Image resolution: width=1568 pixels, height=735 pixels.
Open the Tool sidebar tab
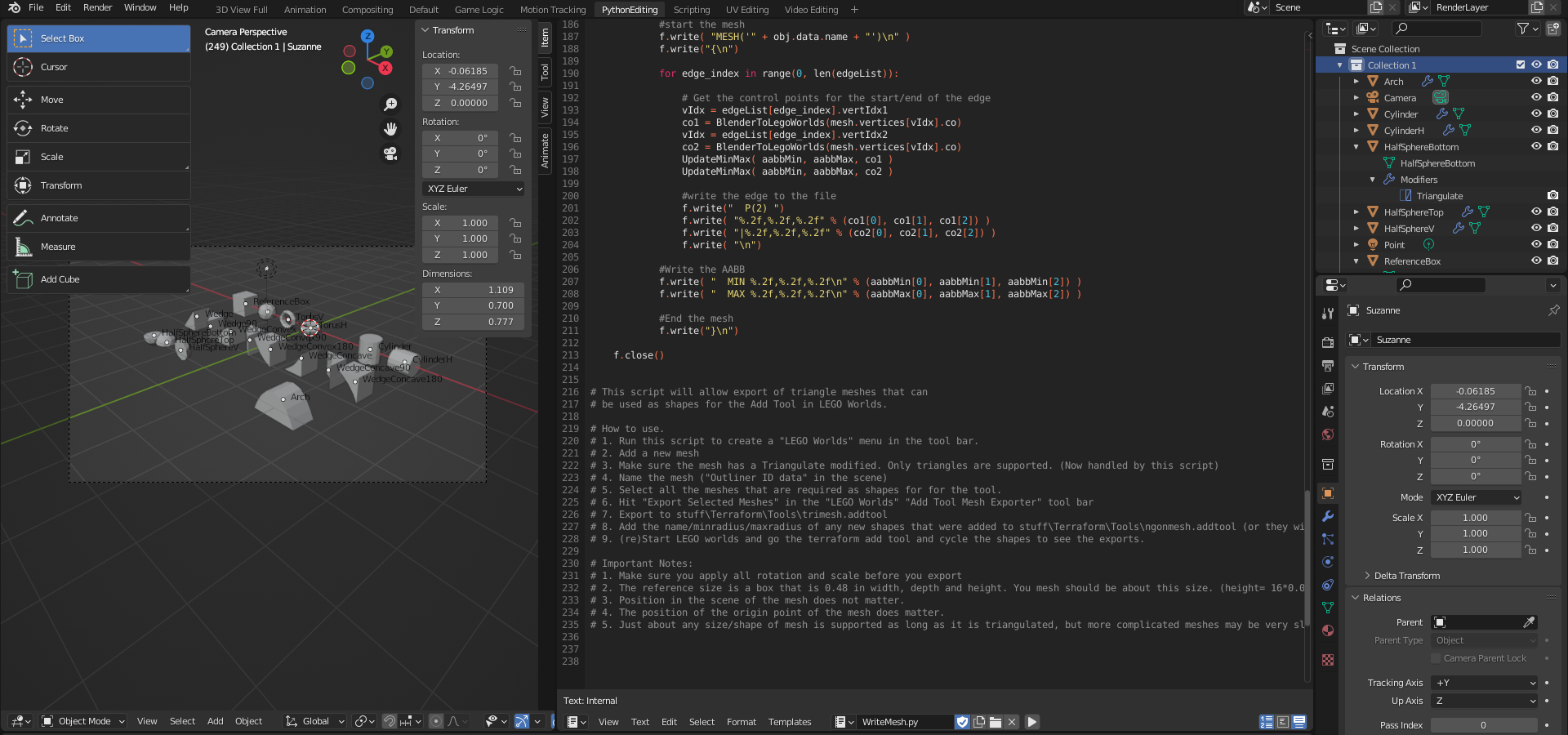click(x=545, y=72)
